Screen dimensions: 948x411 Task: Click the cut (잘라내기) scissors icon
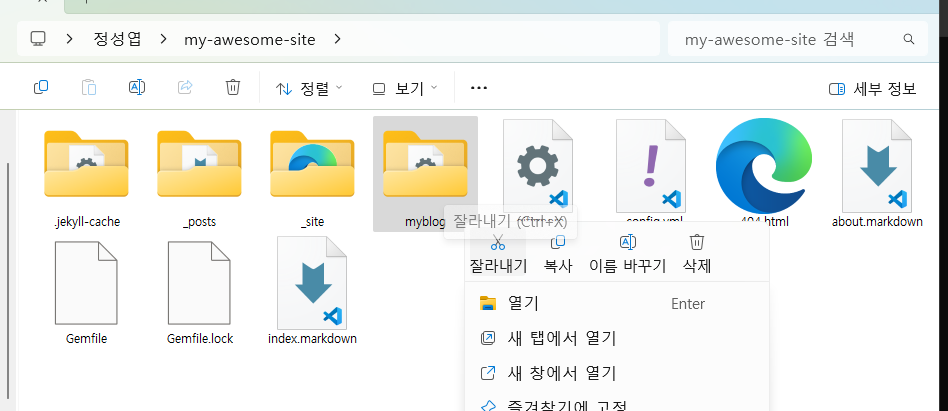click(498, 243)
